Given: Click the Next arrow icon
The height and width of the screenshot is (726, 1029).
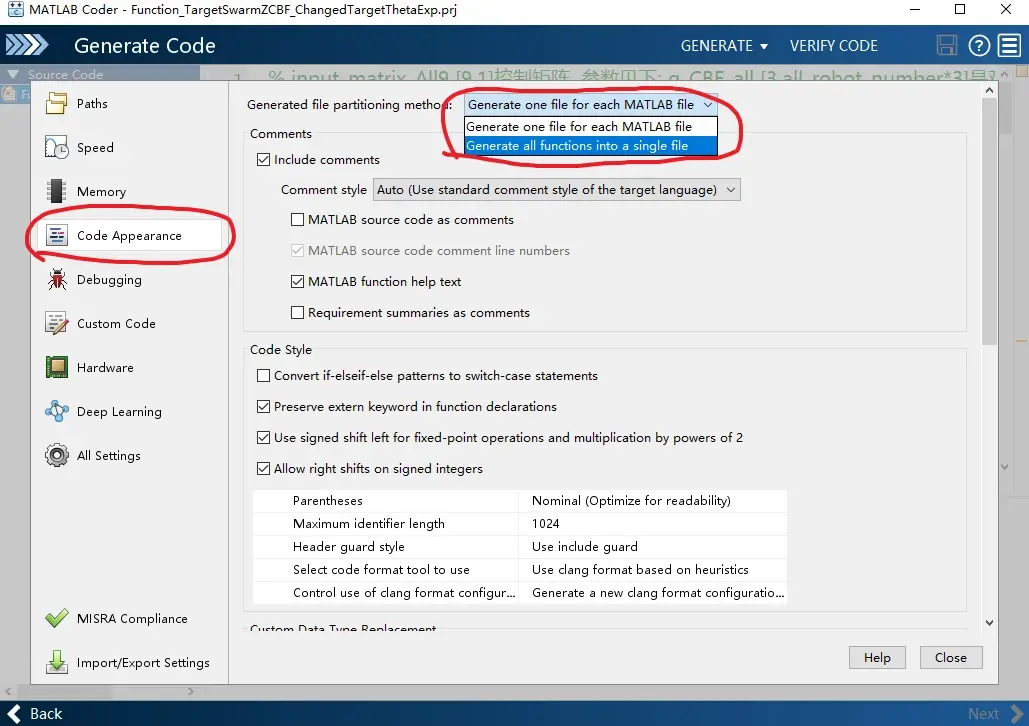Looking at the screenshot, I should [1017, 714].
